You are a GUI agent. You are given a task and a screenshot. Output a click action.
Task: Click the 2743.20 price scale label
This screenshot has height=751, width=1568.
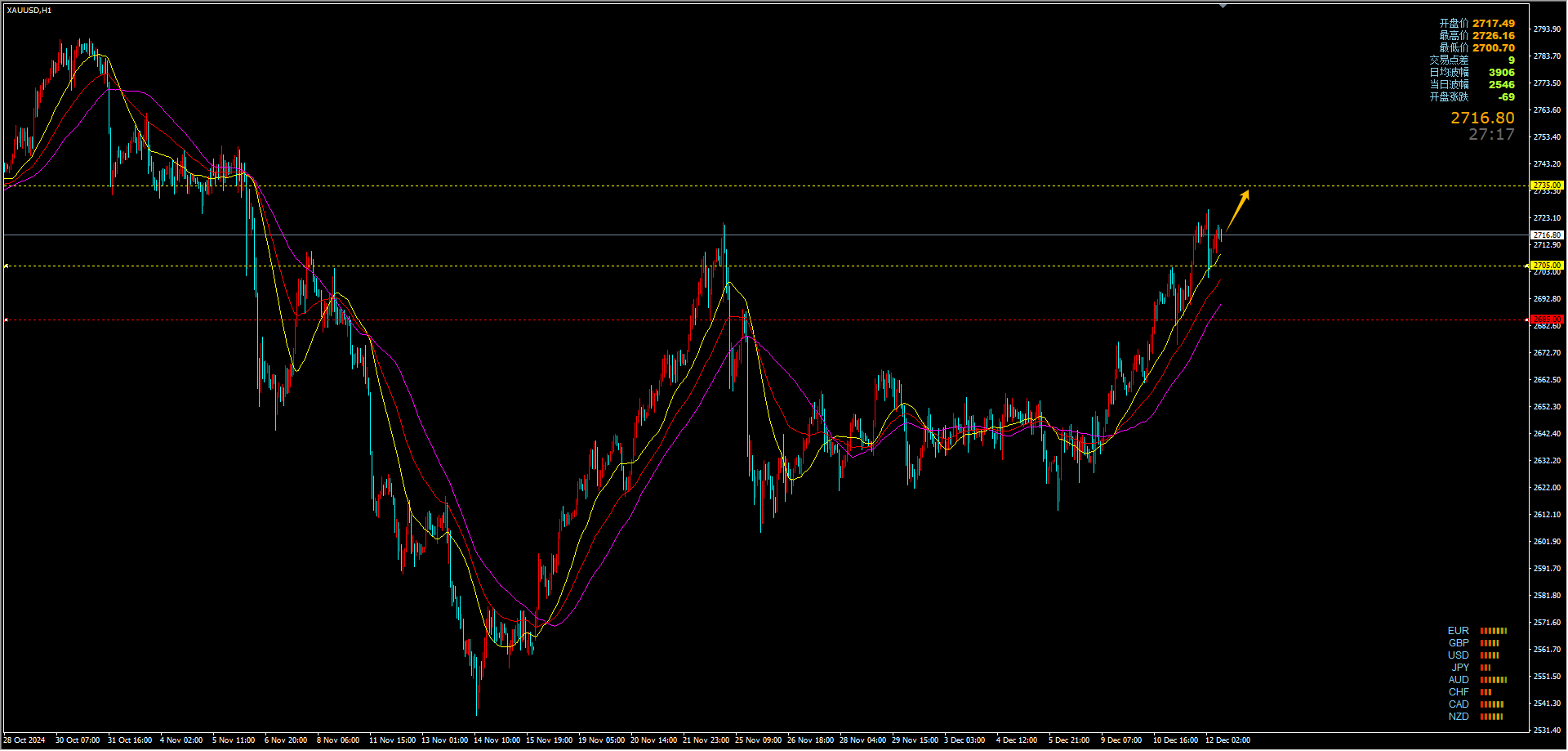click(1547, 164)
